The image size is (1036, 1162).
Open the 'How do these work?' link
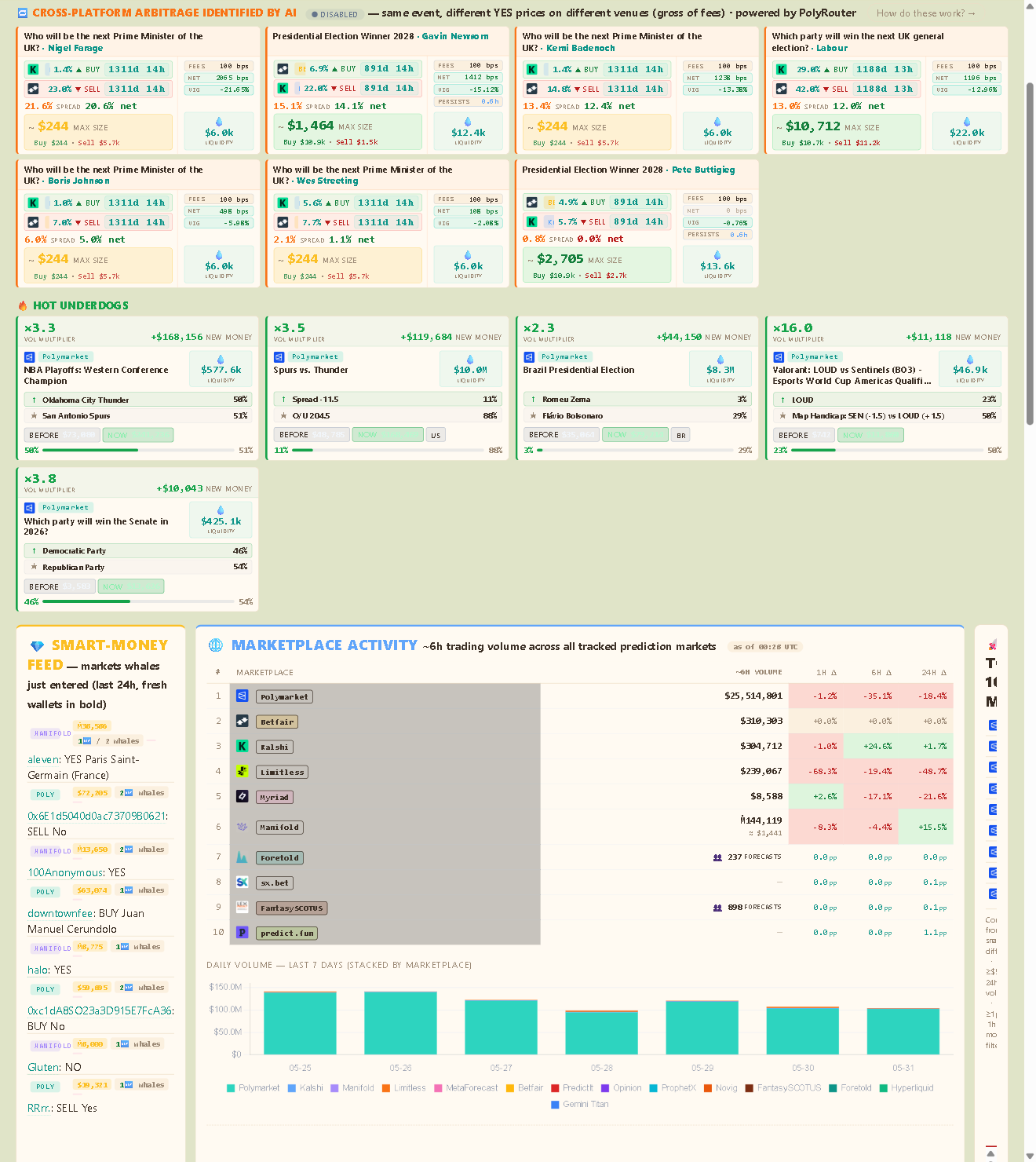point(925,13)
